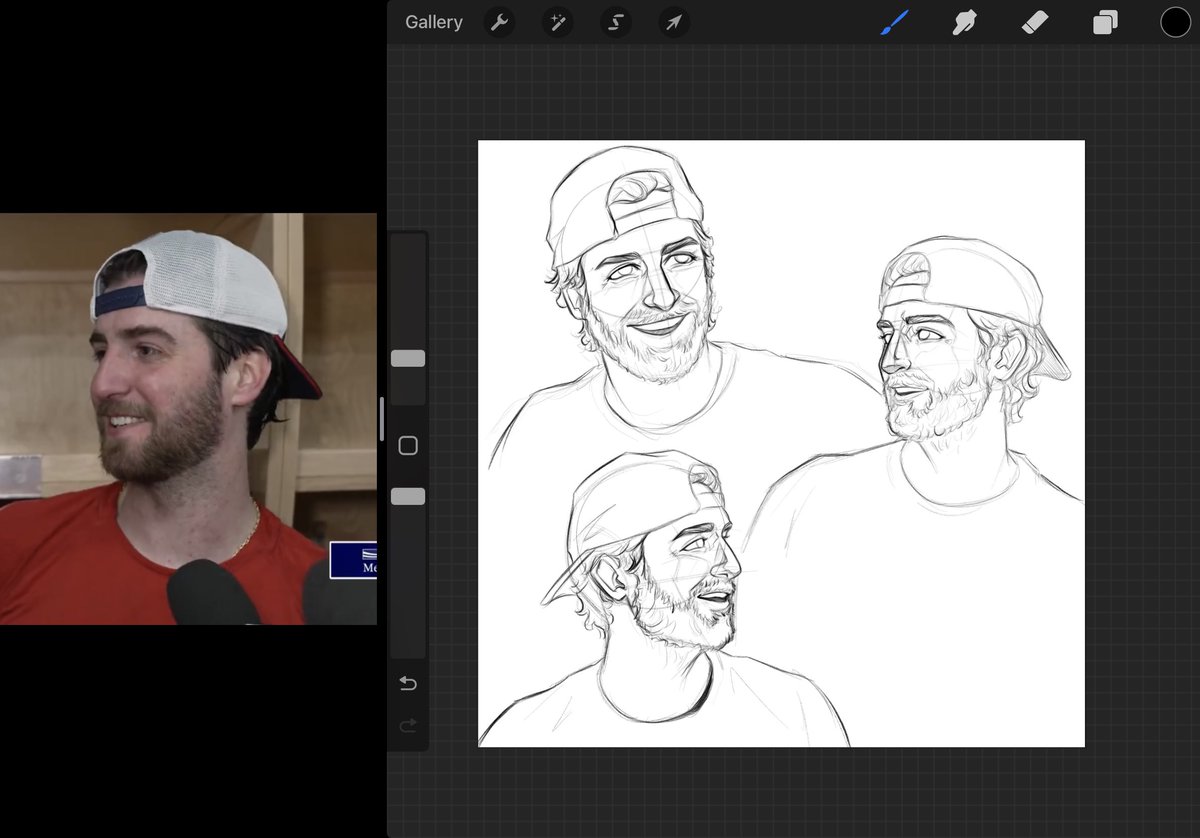Open the Gallery view
The image size is (1200, 838).
point(433,22)
